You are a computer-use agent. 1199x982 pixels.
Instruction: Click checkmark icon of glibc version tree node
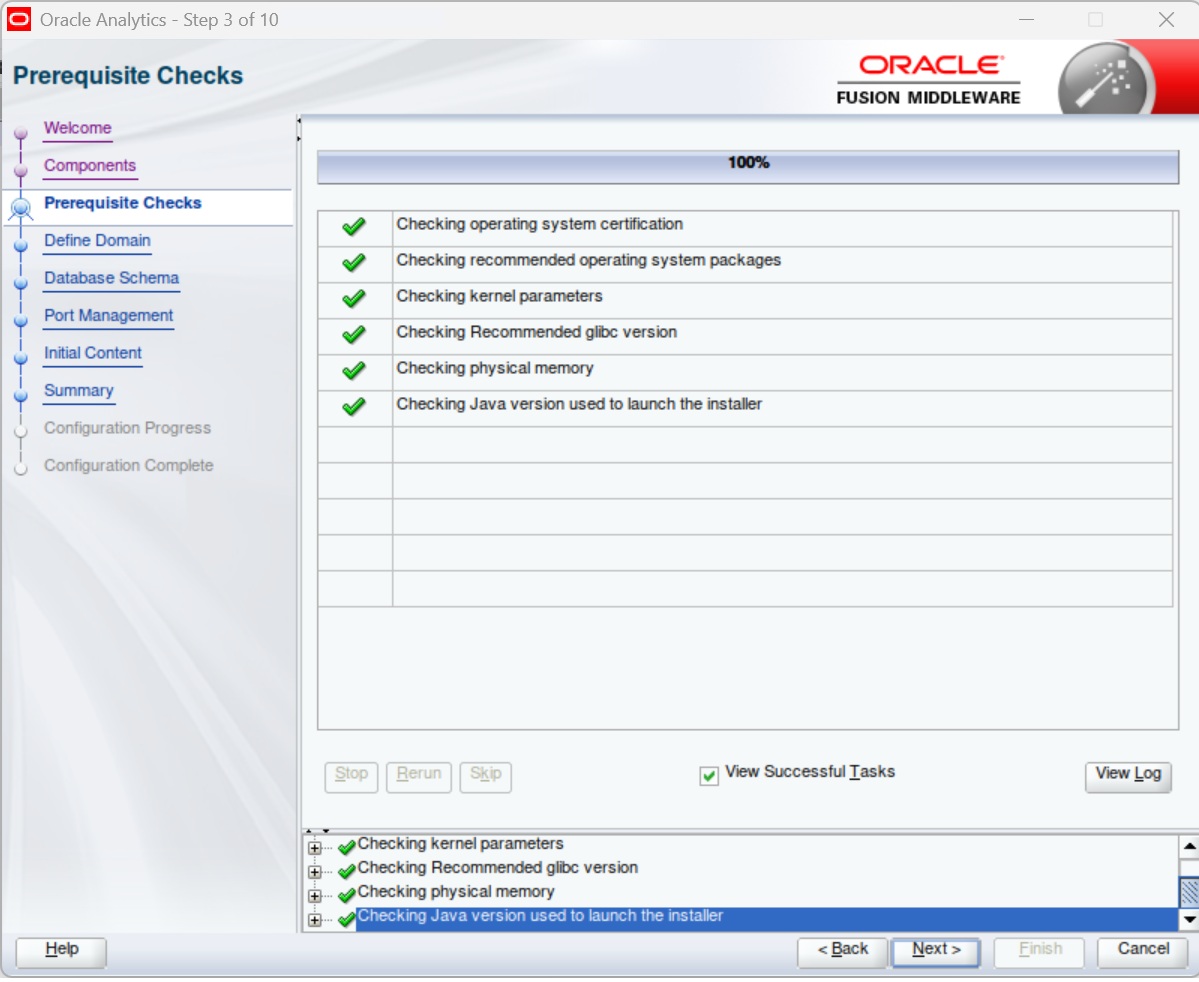click(x=346, y=870)
